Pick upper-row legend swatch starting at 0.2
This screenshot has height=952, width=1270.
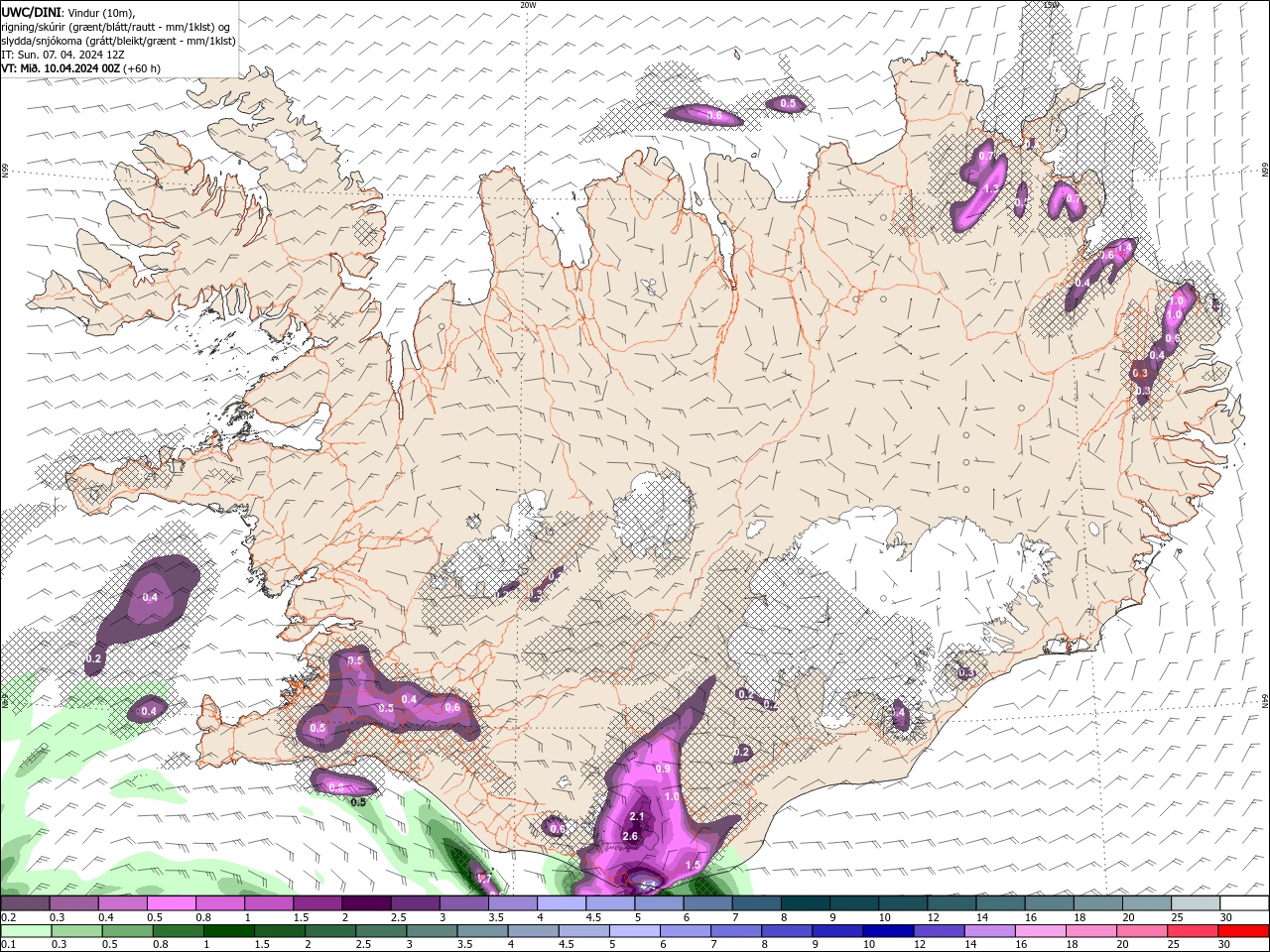(x=27, y=903)
